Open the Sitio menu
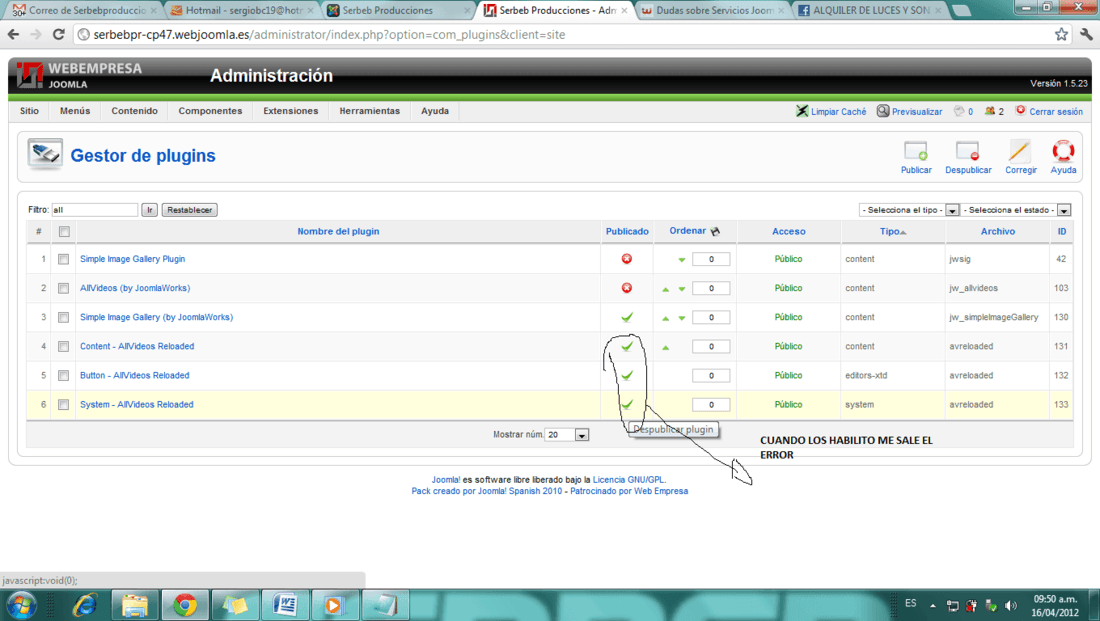The image size is (1100, 621). tap(29, 111)
